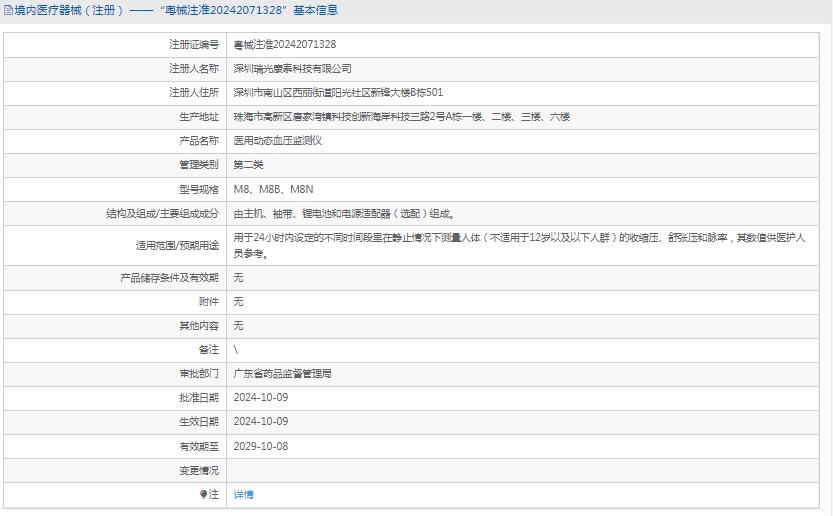The image size is (833, 516).
Task: Click the 注册证编号 row label
Action: point(194,45)
